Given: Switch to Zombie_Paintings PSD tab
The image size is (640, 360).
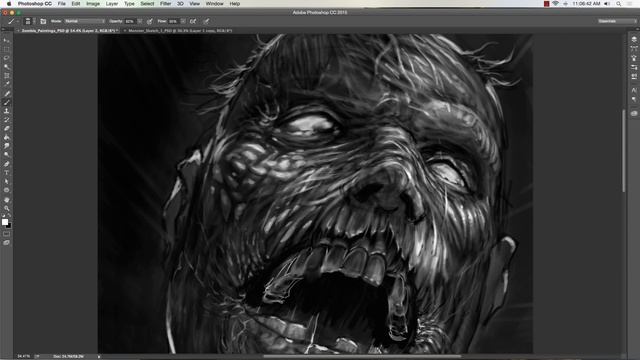Looking at the screenshot, I should [68, 31].
